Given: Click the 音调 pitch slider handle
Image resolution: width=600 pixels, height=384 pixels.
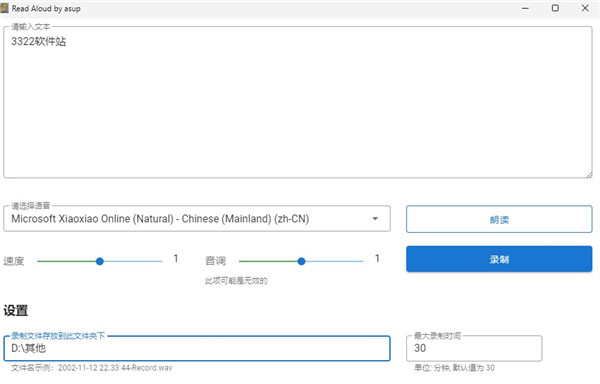Looking at the screenshot, I should (x=302, y=262).
